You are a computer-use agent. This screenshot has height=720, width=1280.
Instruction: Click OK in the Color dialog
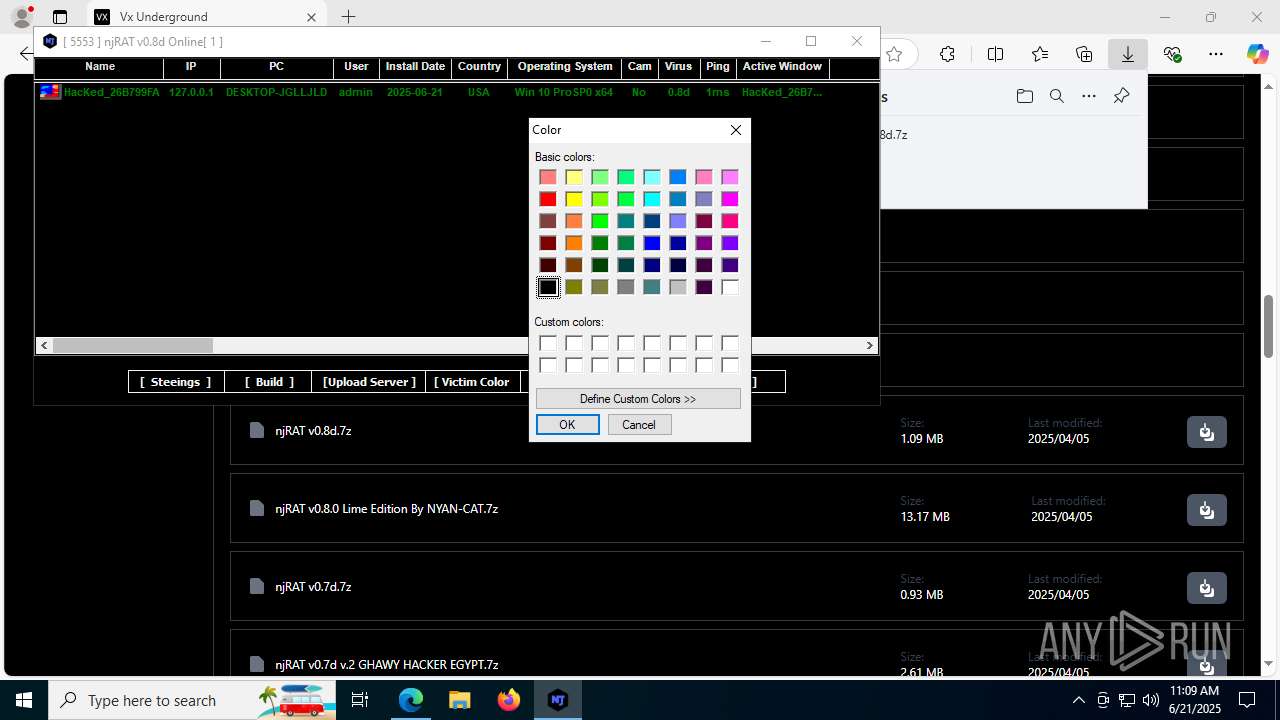click(567, 425)
